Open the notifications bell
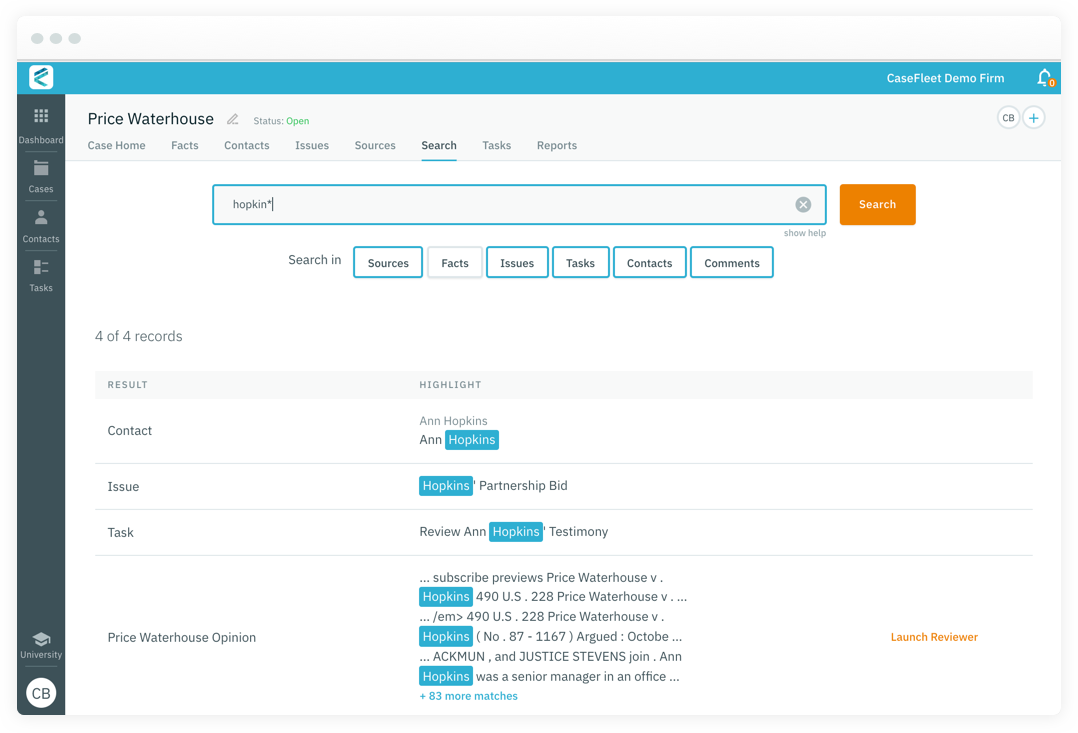Image resolution: width=1078 pixels, height=733 pixels. tap(1043, 77)
